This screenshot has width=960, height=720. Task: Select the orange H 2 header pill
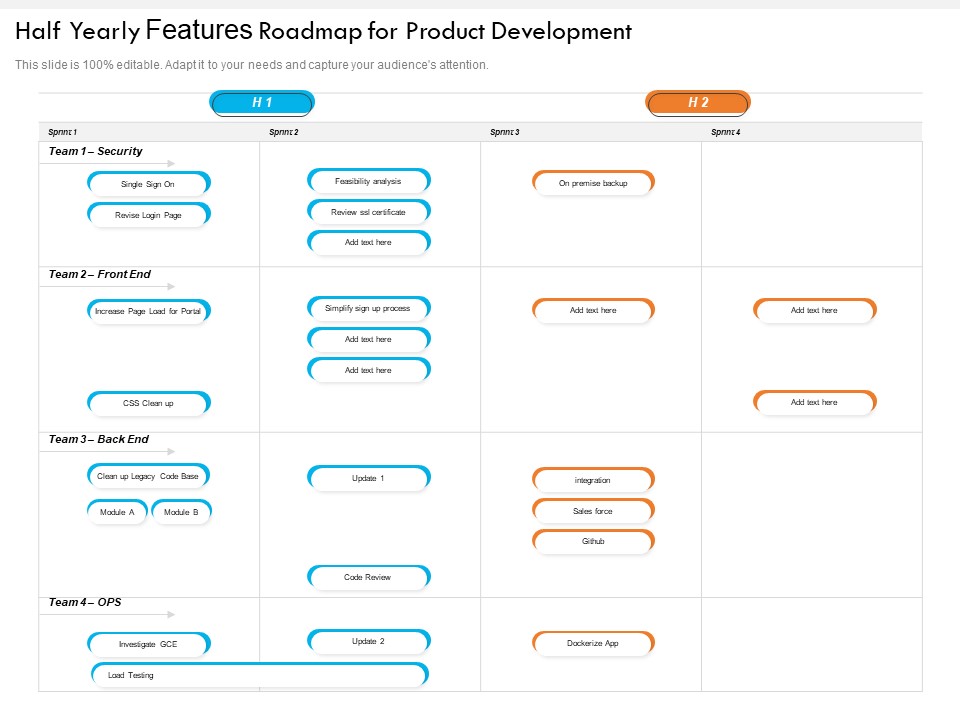(x=698, y=103)
